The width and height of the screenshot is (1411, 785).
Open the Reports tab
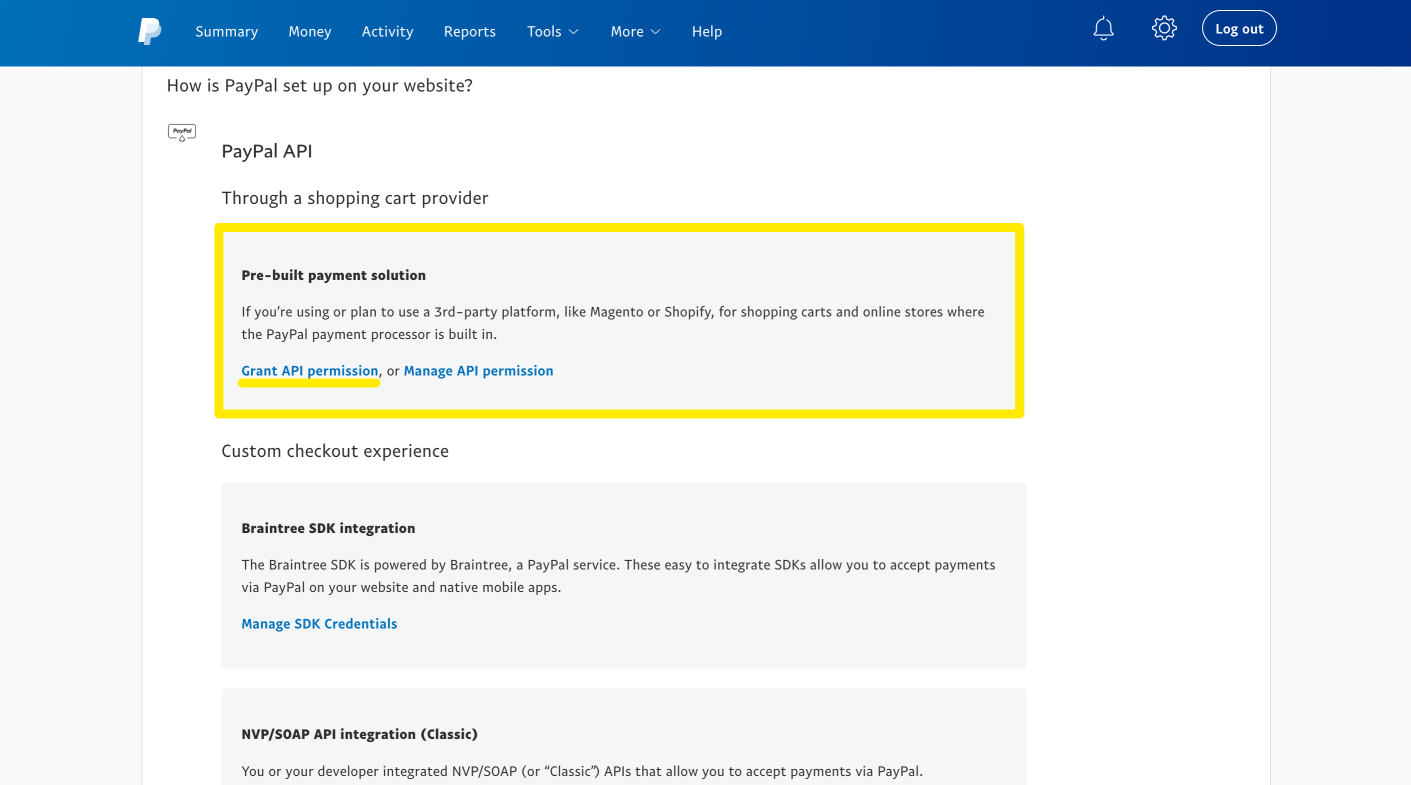[470, 31]
